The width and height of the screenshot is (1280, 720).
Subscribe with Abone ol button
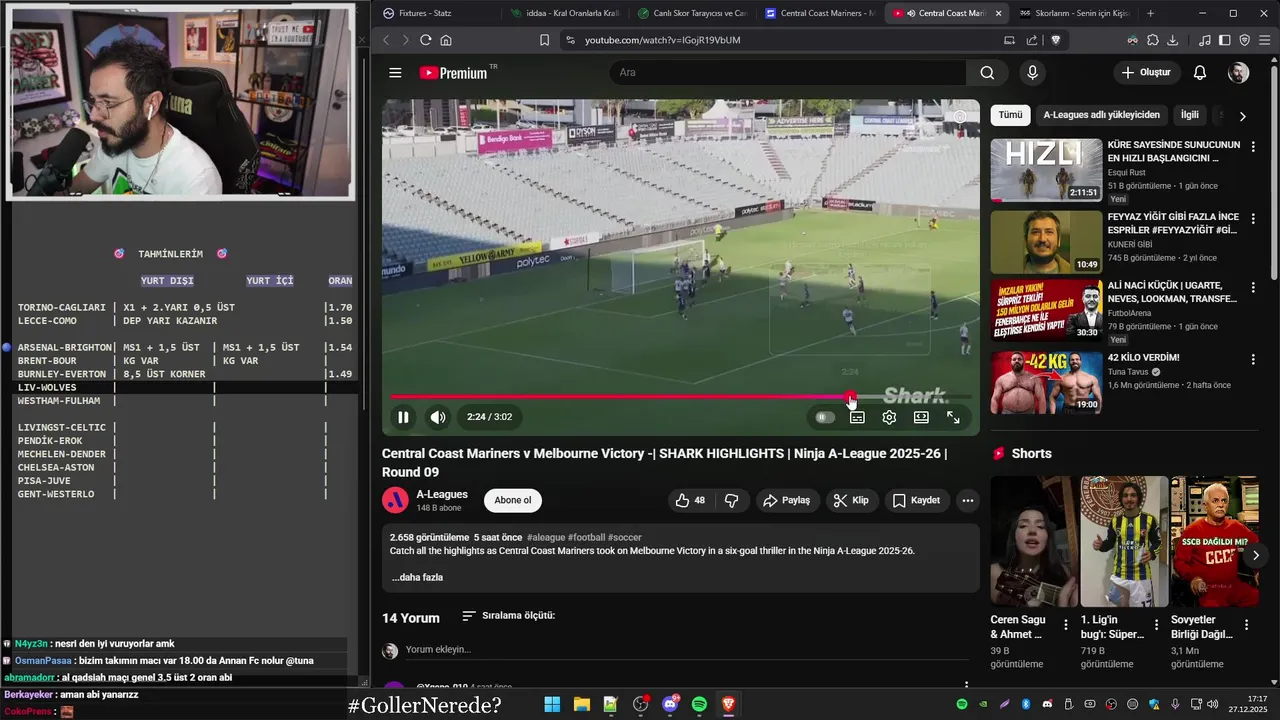[513, 500]
